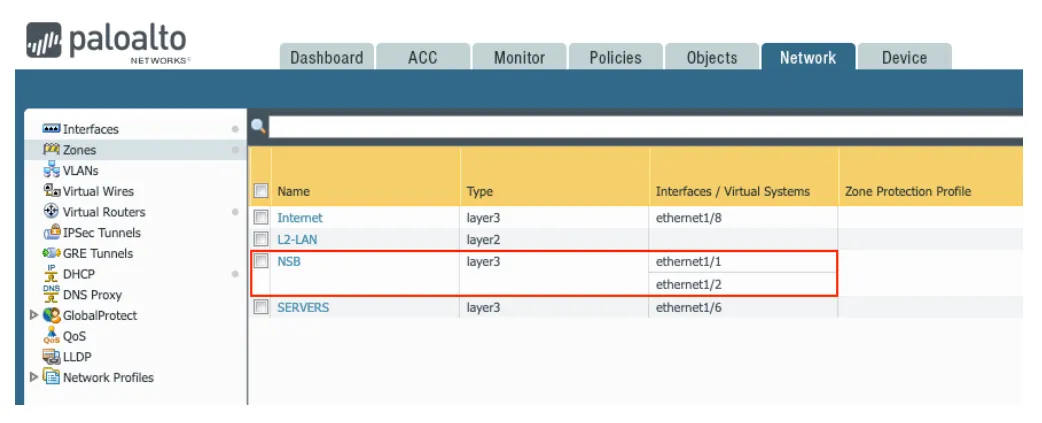This screenshot has height=423, width=1042.
Task: Open the Internet zone link
Action: click(x=300, y=218)
